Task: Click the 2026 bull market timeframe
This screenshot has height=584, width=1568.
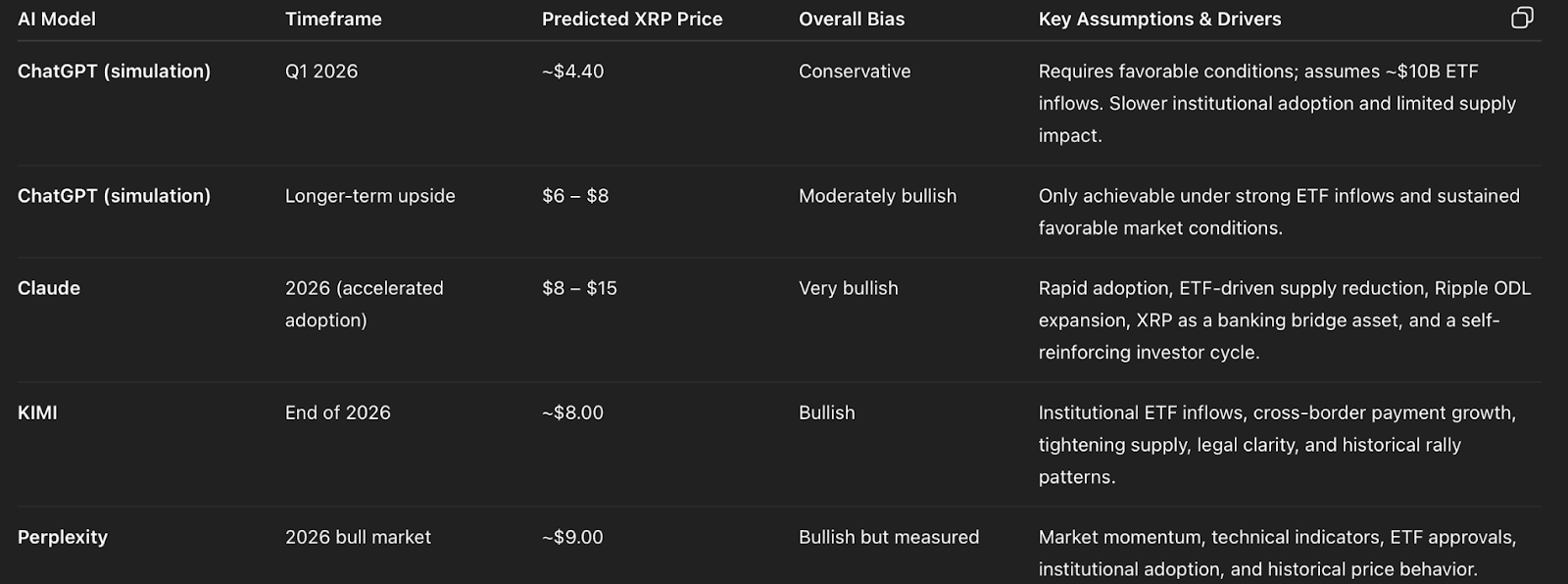Action: [358, 537]
